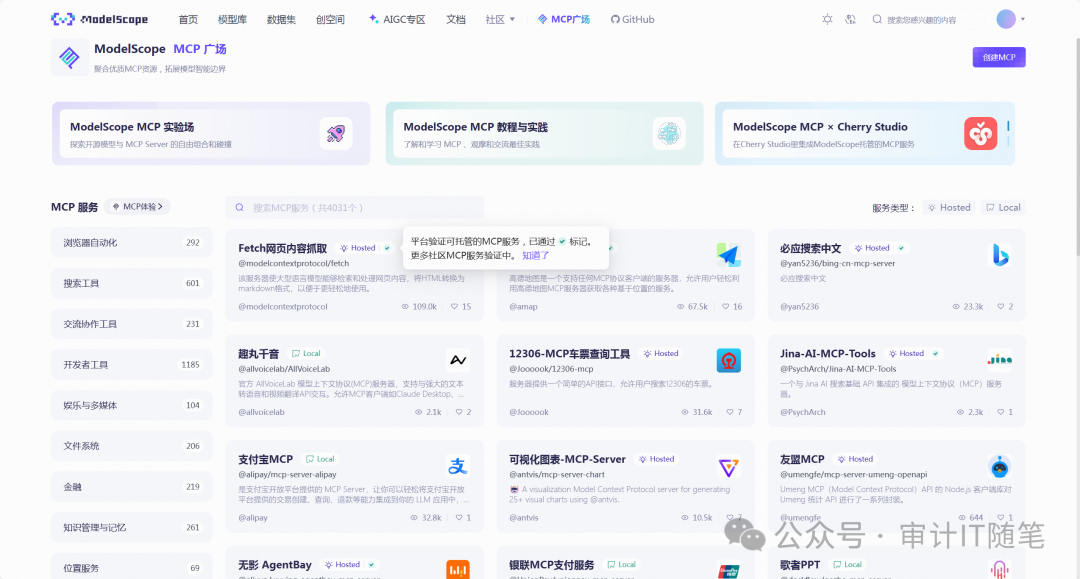
Task: Click the header search input box
Action: click(x=926, y=19)
